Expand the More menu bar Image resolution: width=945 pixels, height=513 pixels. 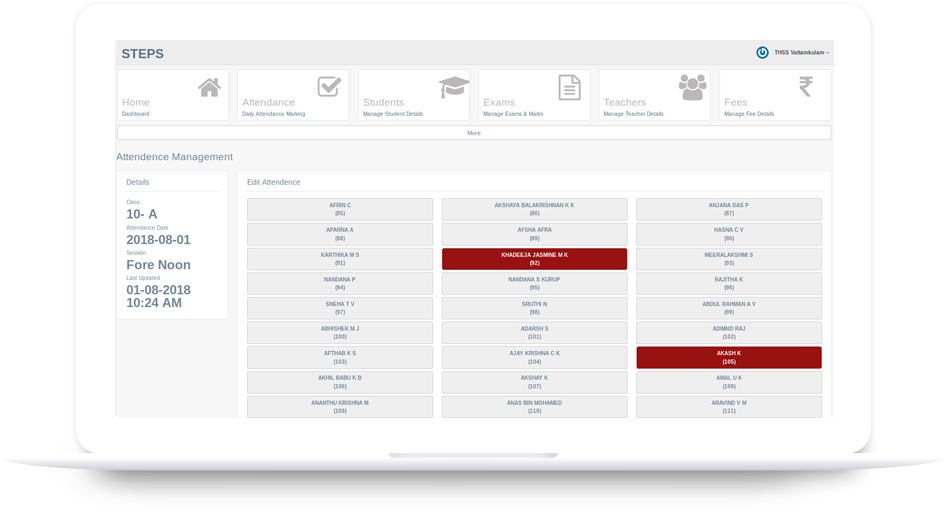coord(474,133)
